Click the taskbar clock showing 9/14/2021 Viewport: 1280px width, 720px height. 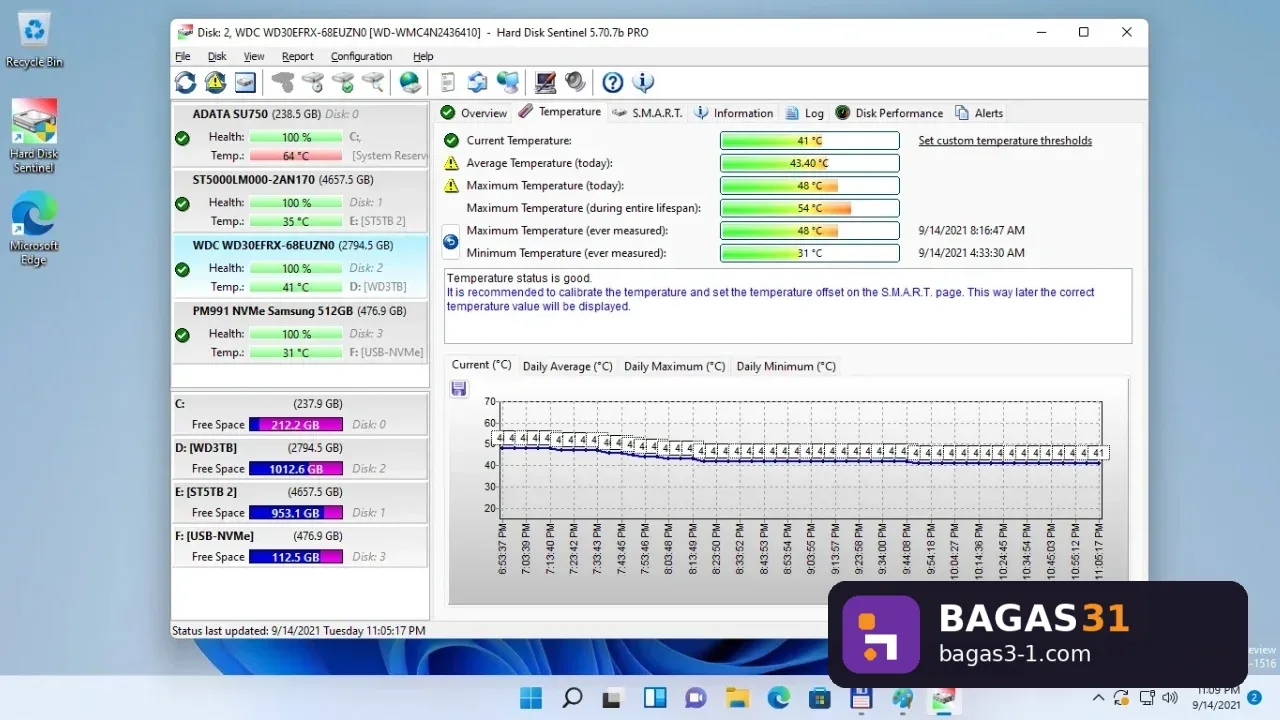tap(1215, 697)
